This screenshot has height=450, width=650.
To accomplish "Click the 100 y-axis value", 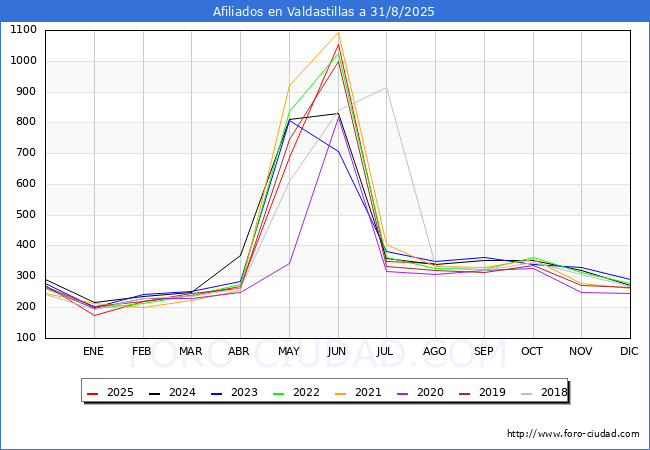I will tap(27, 338).
